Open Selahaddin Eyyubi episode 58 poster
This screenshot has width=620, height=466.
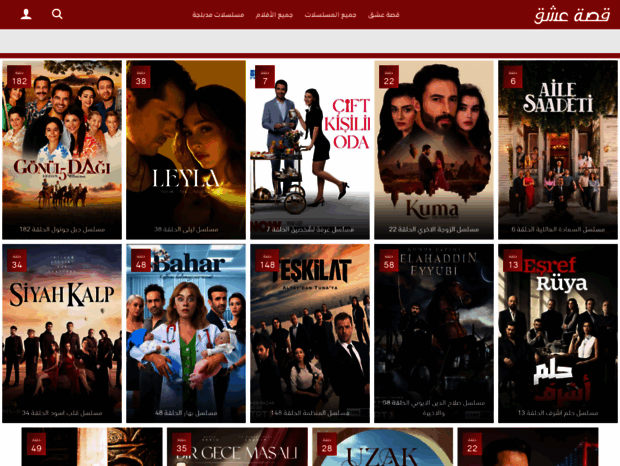(434, 333)
